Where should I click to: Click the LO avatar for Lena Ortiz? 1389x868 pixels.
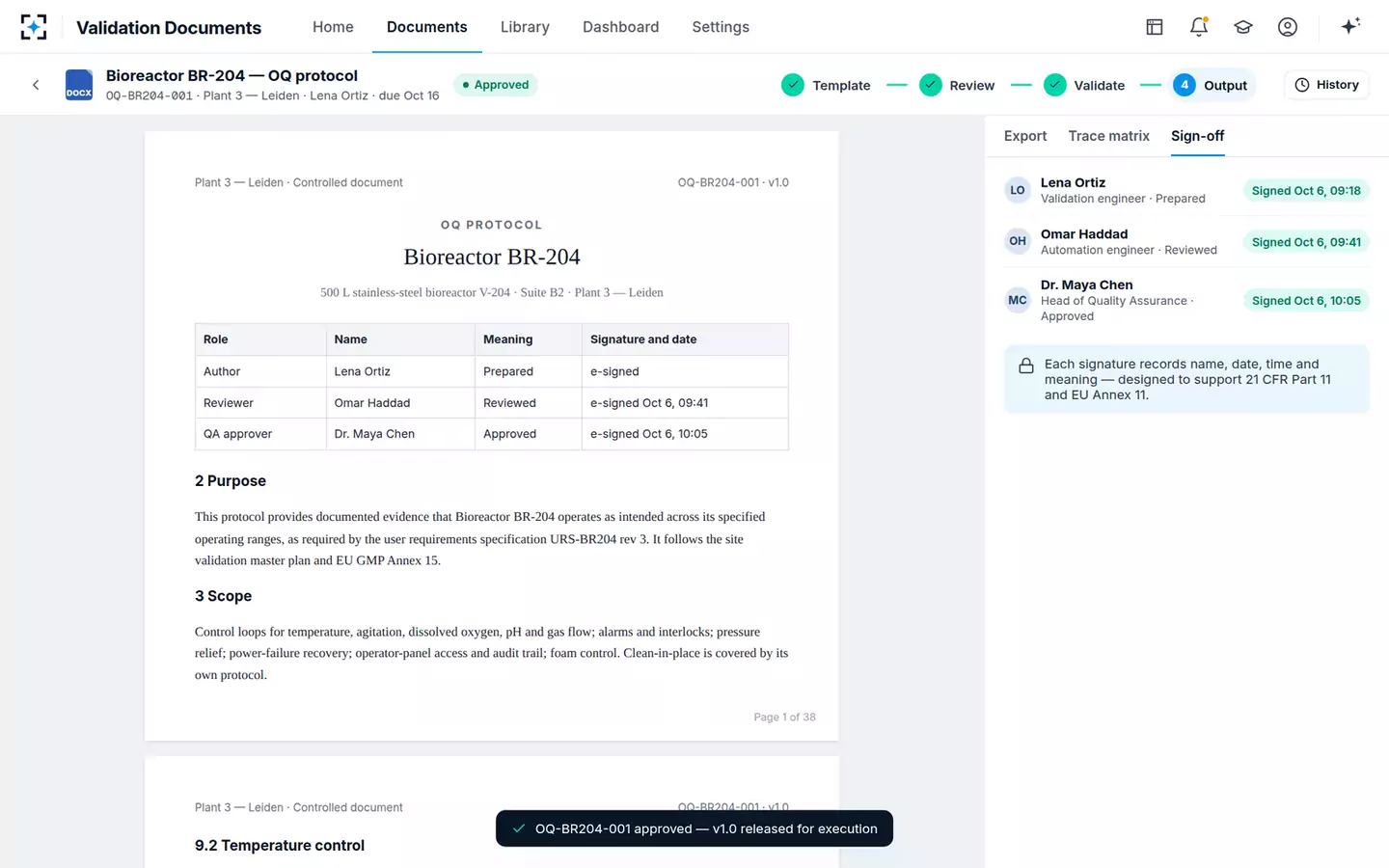coord(1018,190)
